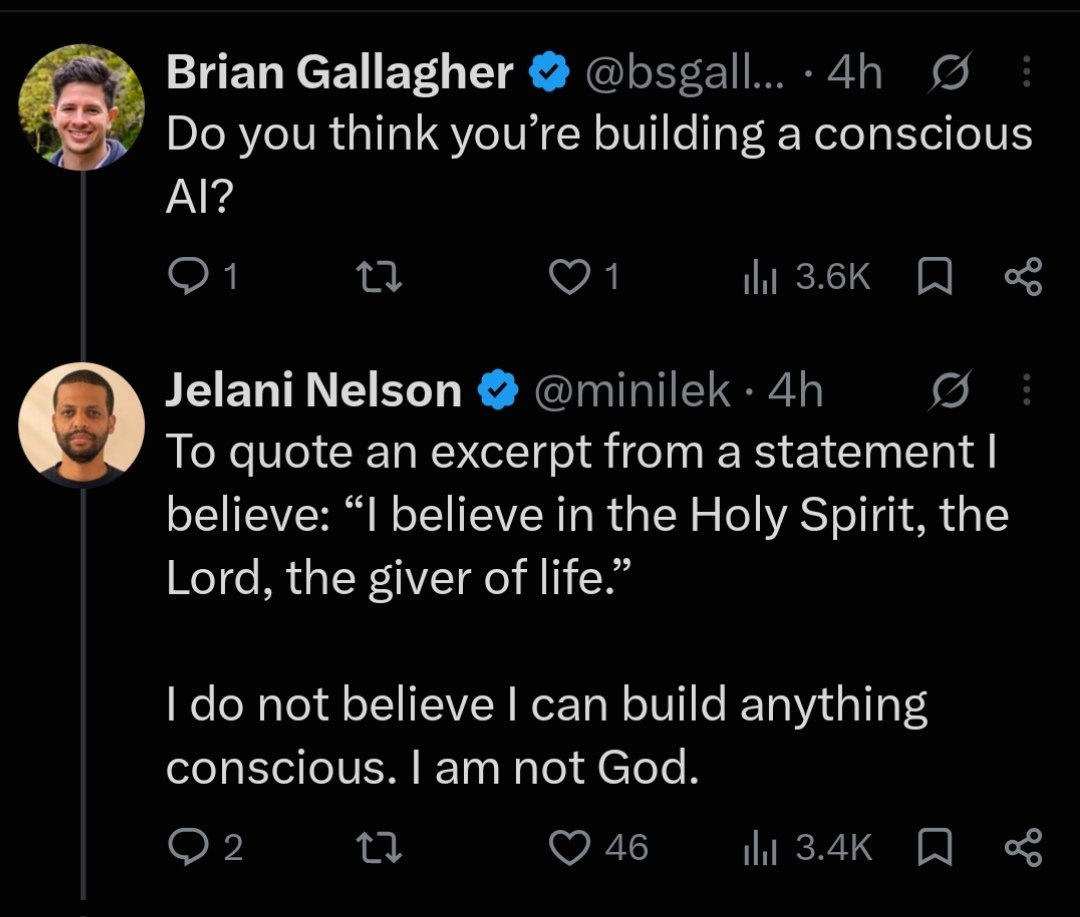The image size is (1080, 917).
Task: Bookmark Jelani Nelson's reply
Action: point(935,847)
